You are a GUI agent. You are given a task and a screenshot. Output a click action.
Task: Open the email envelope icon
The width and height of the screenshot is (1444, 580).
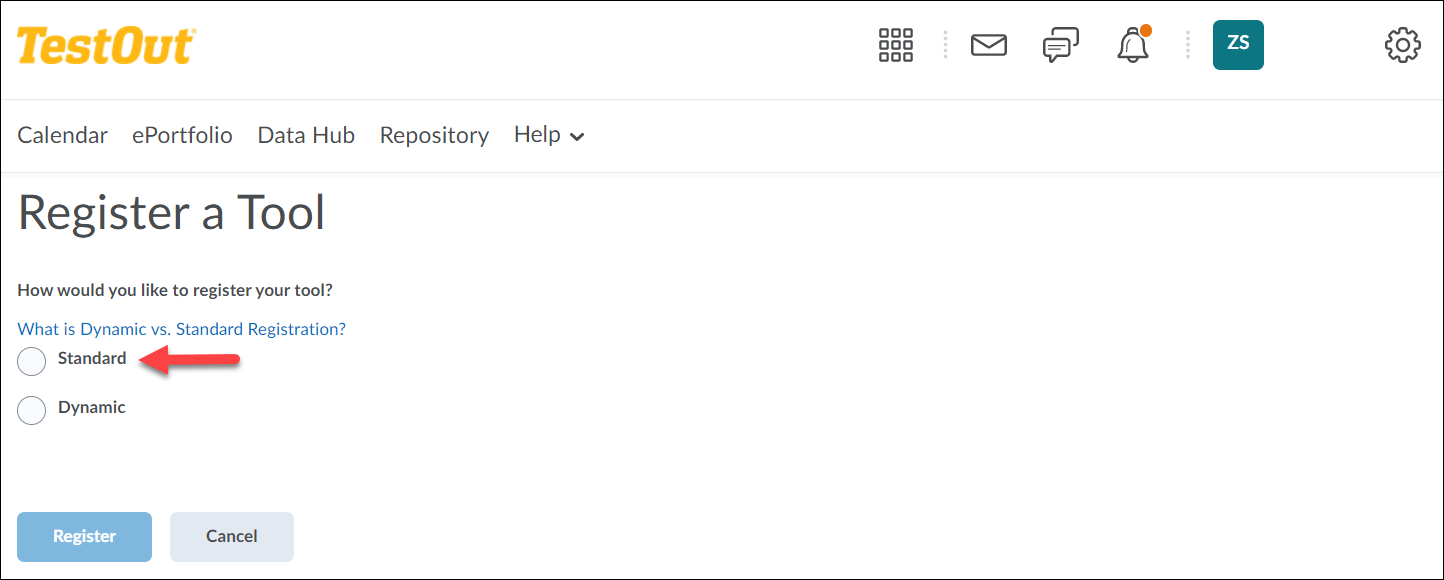point(988,45)
